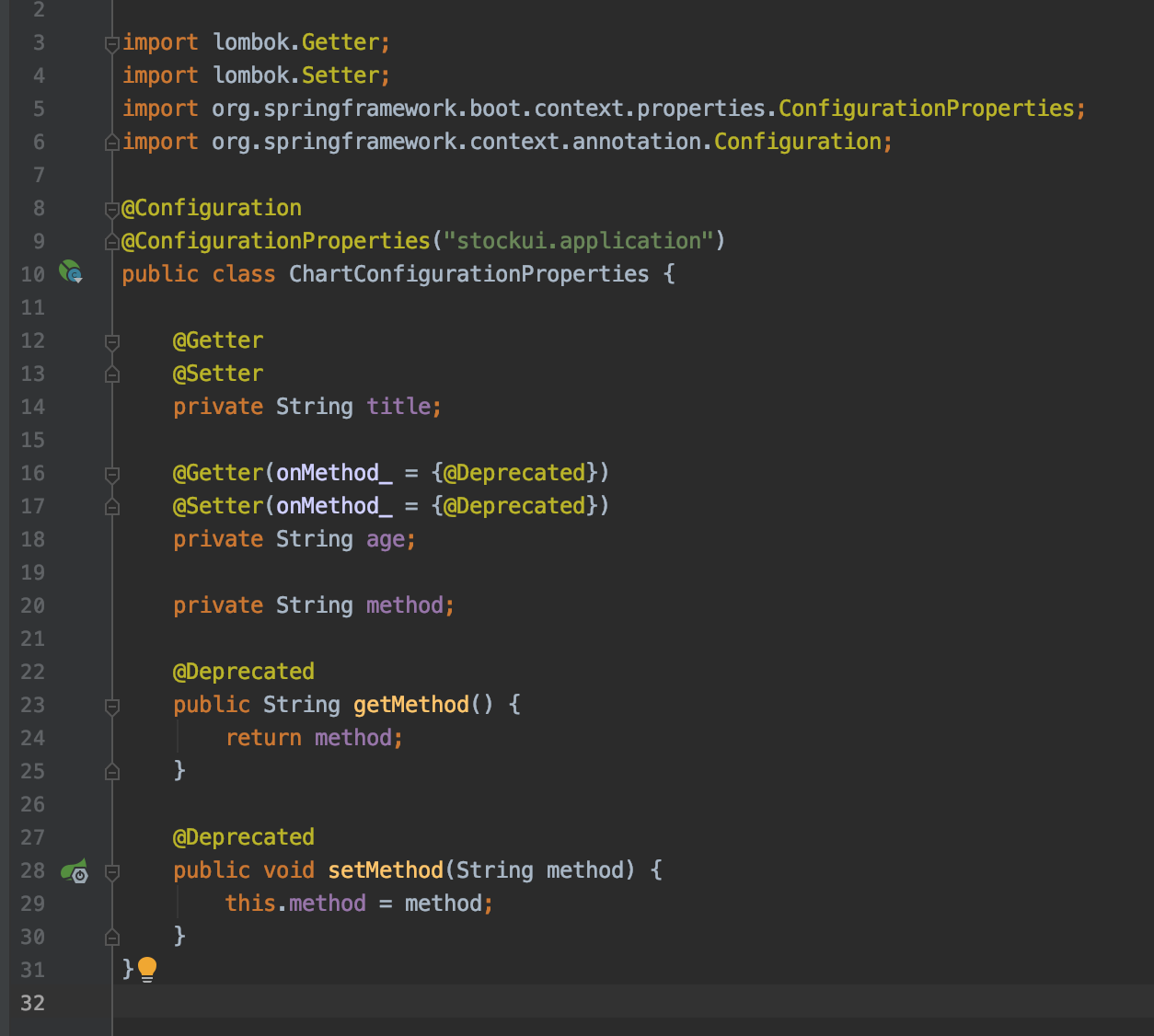Screen dimensions: 1154x1036
Task: Click the fold end marker below the imports
Action: pos(111,142)
